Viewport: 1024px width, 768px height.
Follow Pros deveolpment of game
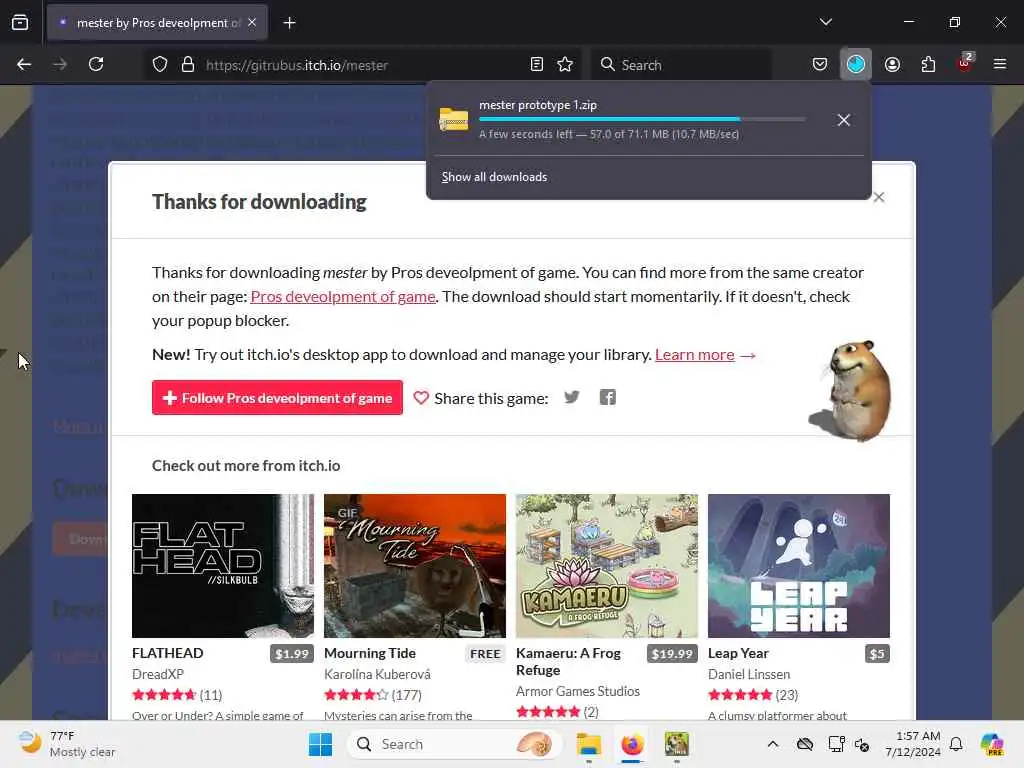(278, 398)
